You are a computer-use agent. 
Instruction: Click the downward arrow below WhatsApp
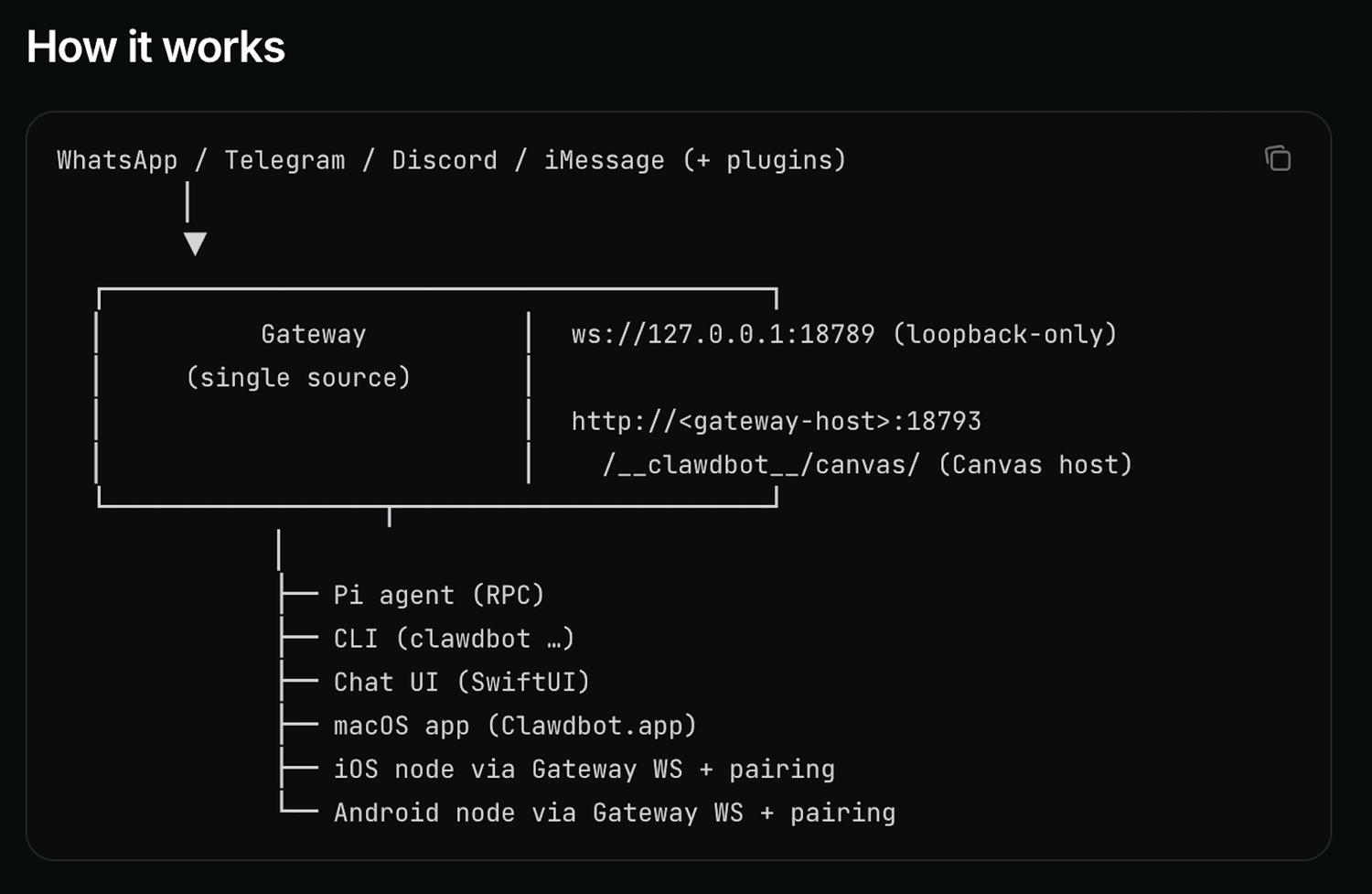[x=195, y=242]
